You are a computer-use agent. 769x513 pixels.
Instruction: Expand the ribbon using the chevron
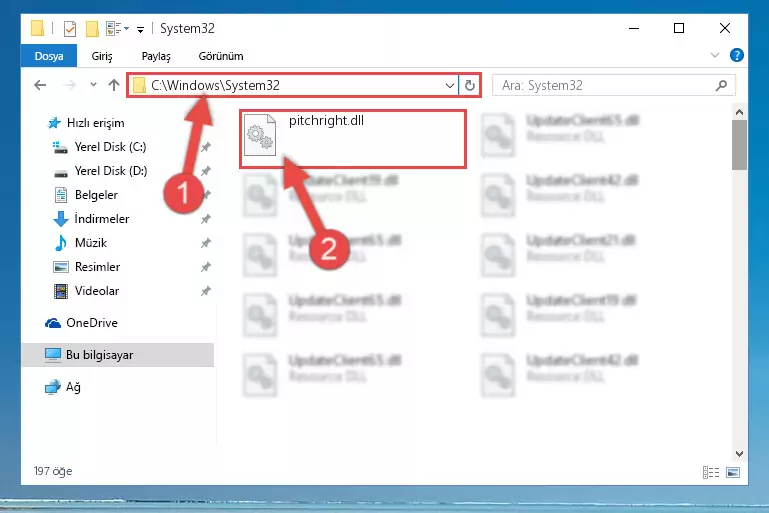click(x=715, y=55)
